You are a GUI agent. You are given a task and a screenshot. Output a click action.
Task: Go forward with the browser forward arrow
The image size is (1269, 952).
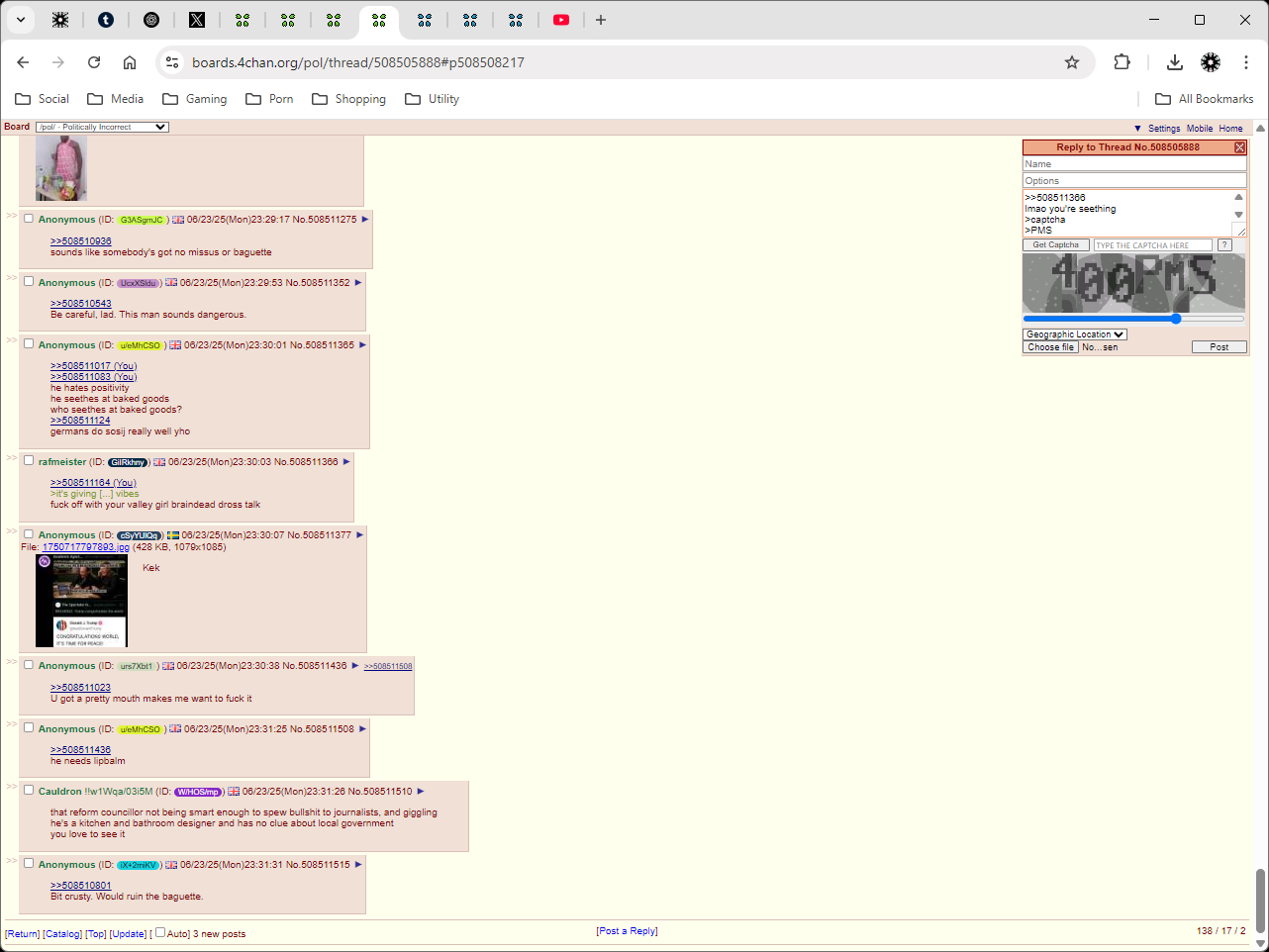(x=58, y=62)
